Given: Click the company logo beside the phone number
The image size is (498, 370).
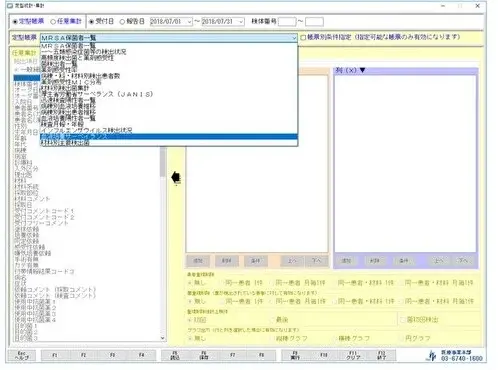Looking at the screenshot, I should (432, 355).
